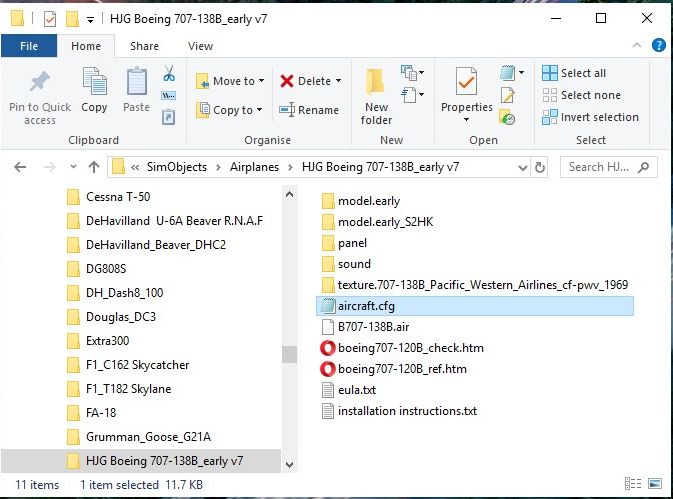
Task: Switch to the View tab
Action: [x=200, y=46]
